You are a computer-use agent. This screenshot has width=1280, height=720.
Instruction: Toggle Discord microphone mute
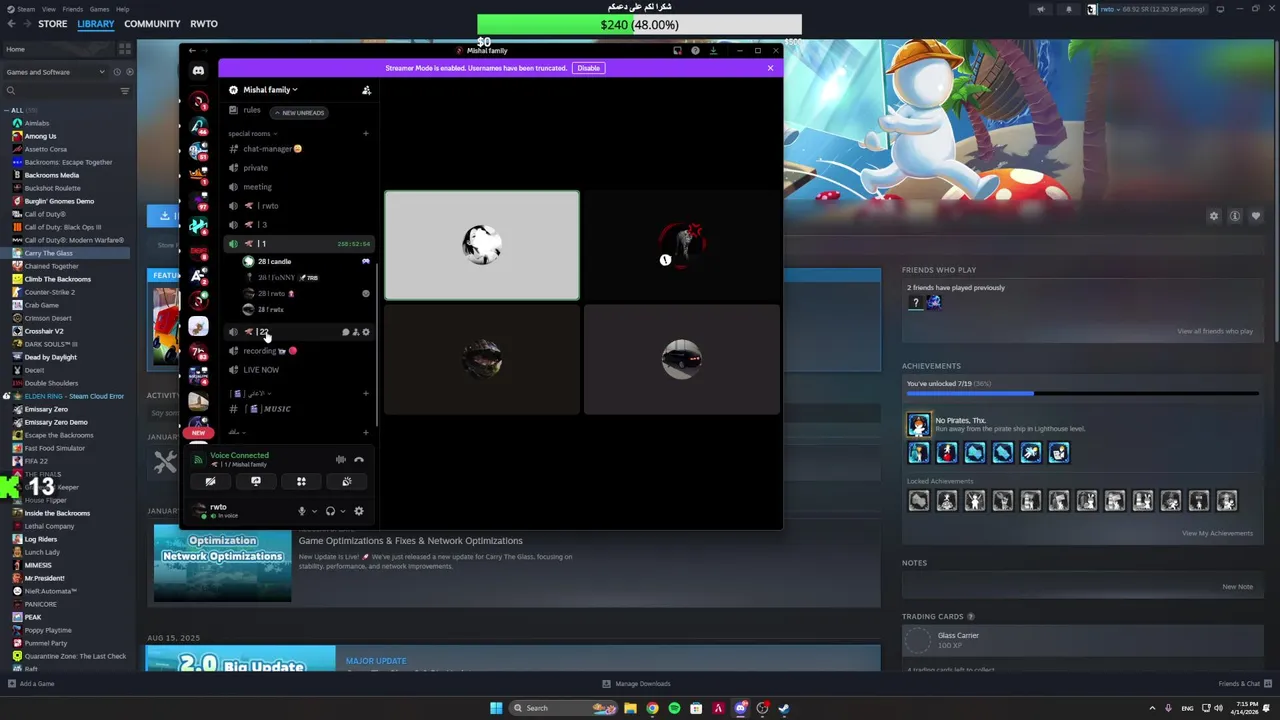[302, 511]
